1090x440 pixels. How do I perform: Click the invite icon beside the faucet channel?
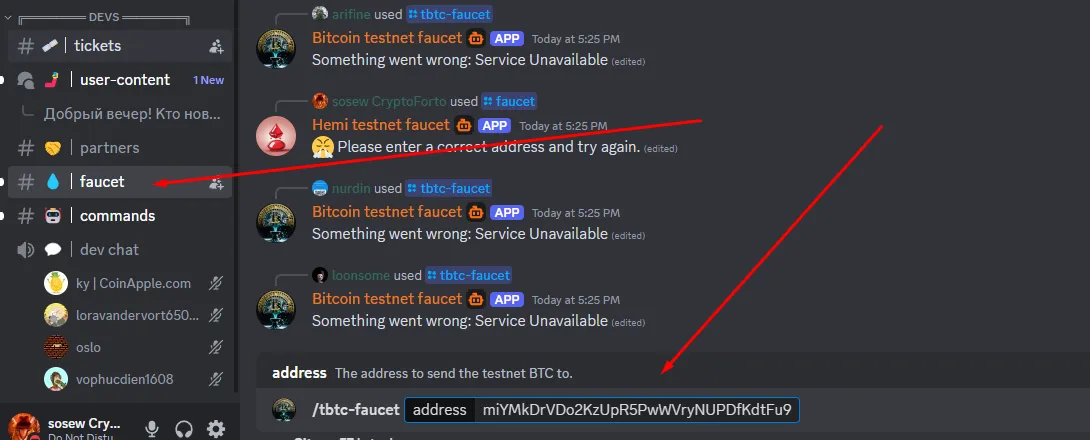point(216,183)
